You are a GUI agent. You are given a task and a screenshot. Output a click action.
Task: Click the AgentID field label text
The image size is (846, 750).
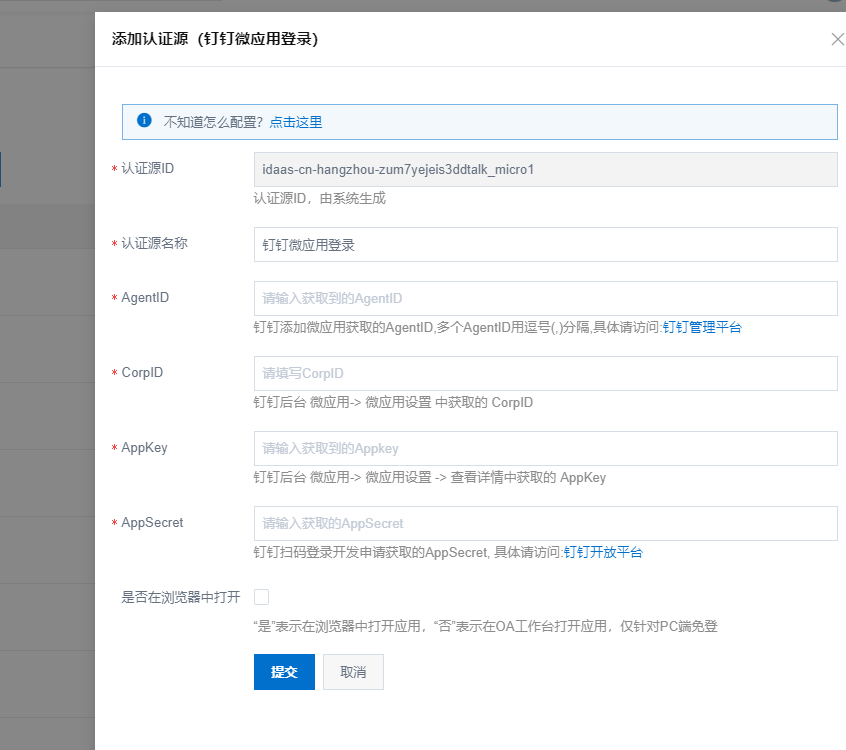[x=145, y=298]
